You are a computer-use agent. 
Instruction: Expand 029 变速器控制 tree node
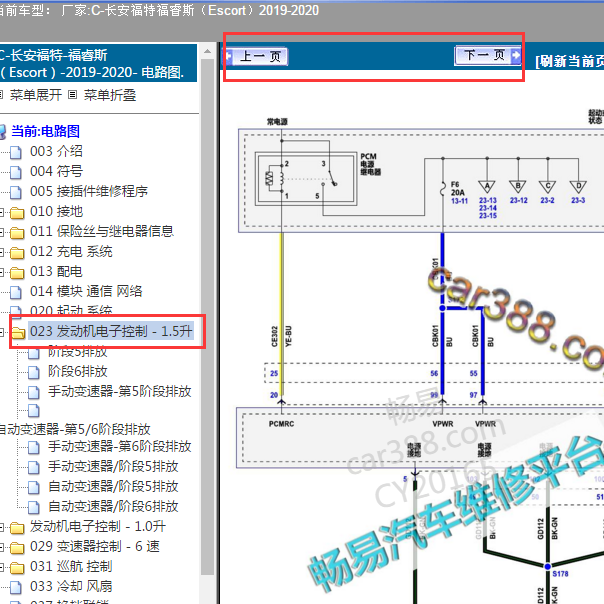click(2, 548)
